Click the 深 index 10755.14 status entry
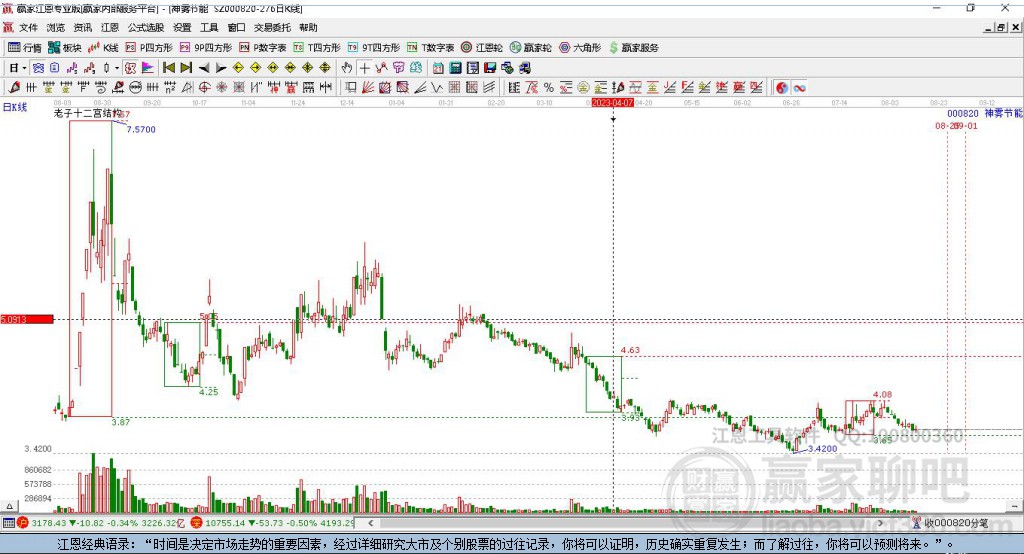The height and width of the screenshot is (554, 1024). [272, 523]
